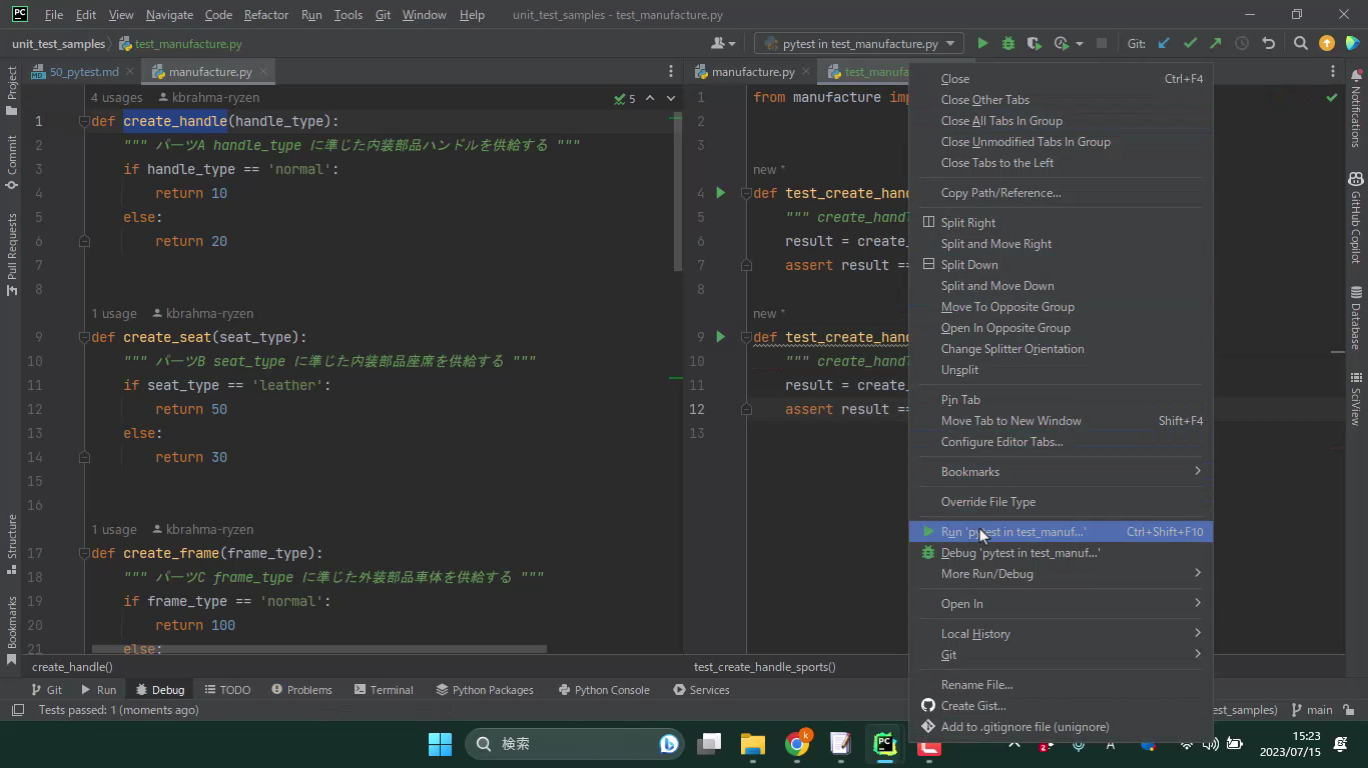1368x768 pixels.
Task: Click the Git Push arrow icon
Action: 1215,43
